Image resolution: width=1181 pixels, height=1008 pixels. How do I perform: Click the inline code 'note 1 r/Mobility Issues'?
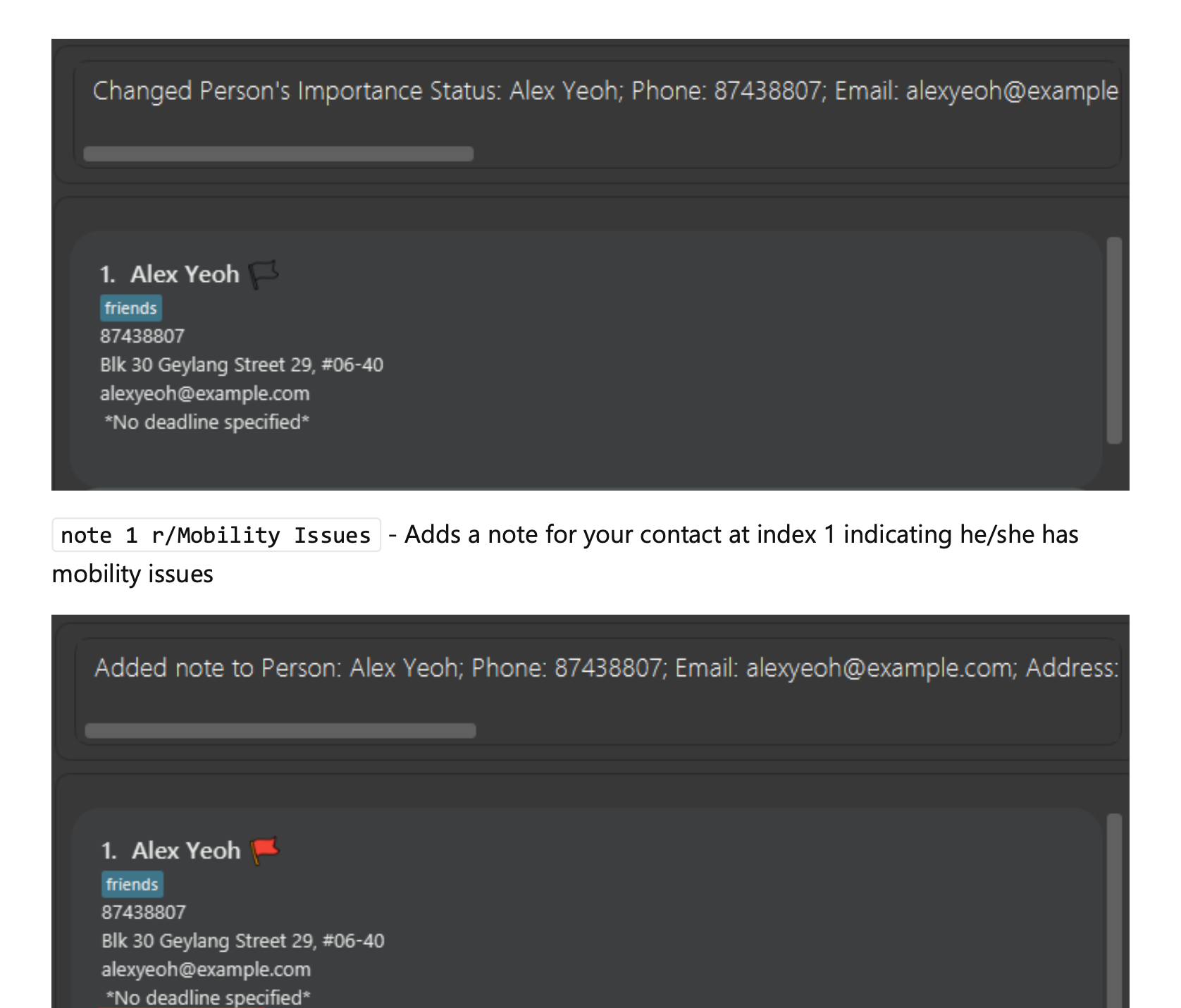pyautogui.click(x=216, y=534)
